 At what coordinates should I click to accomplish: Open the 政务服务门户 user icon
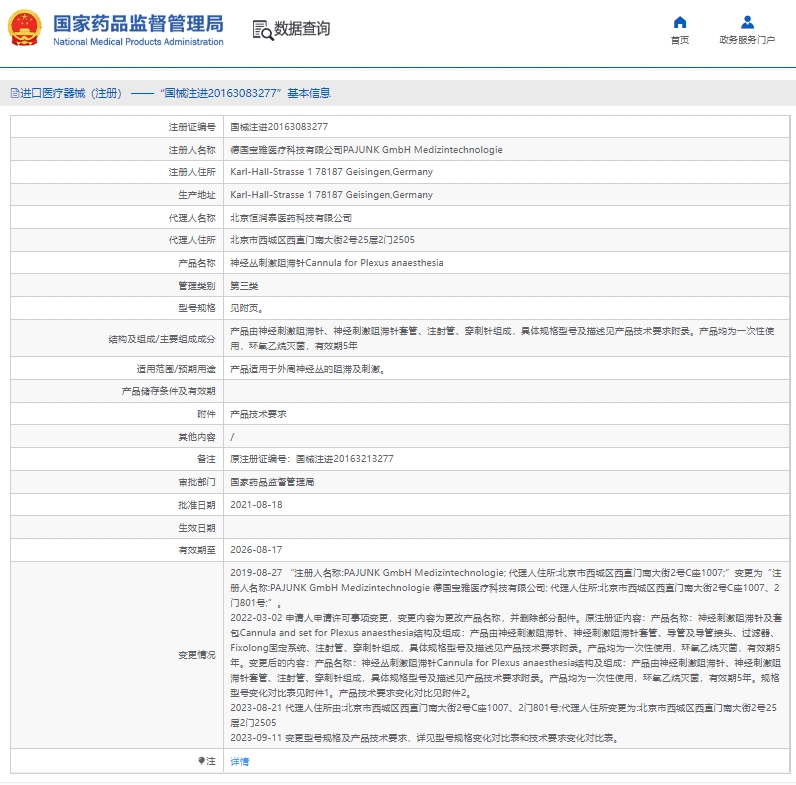[x=747, y=22]
